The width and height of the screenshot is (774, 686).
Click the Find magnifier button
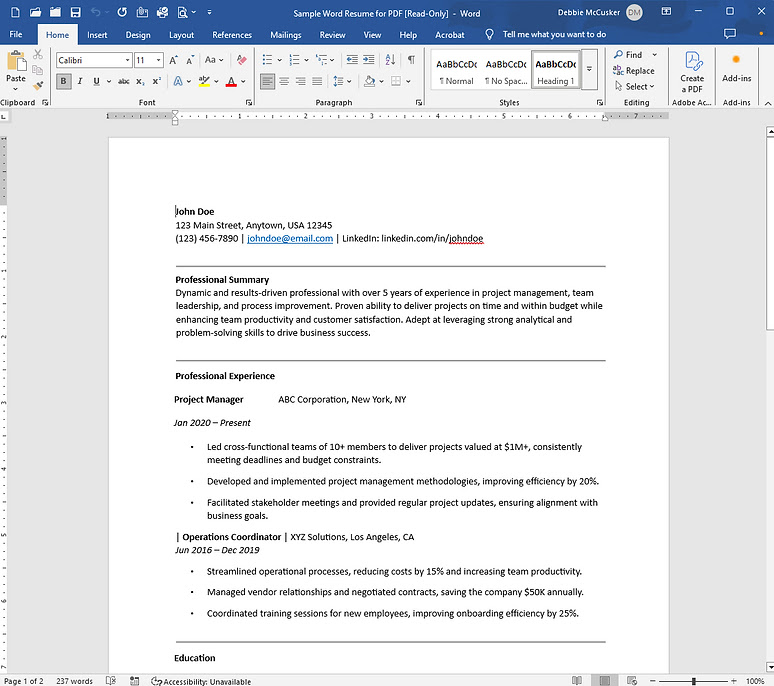[x=628, y=55]
